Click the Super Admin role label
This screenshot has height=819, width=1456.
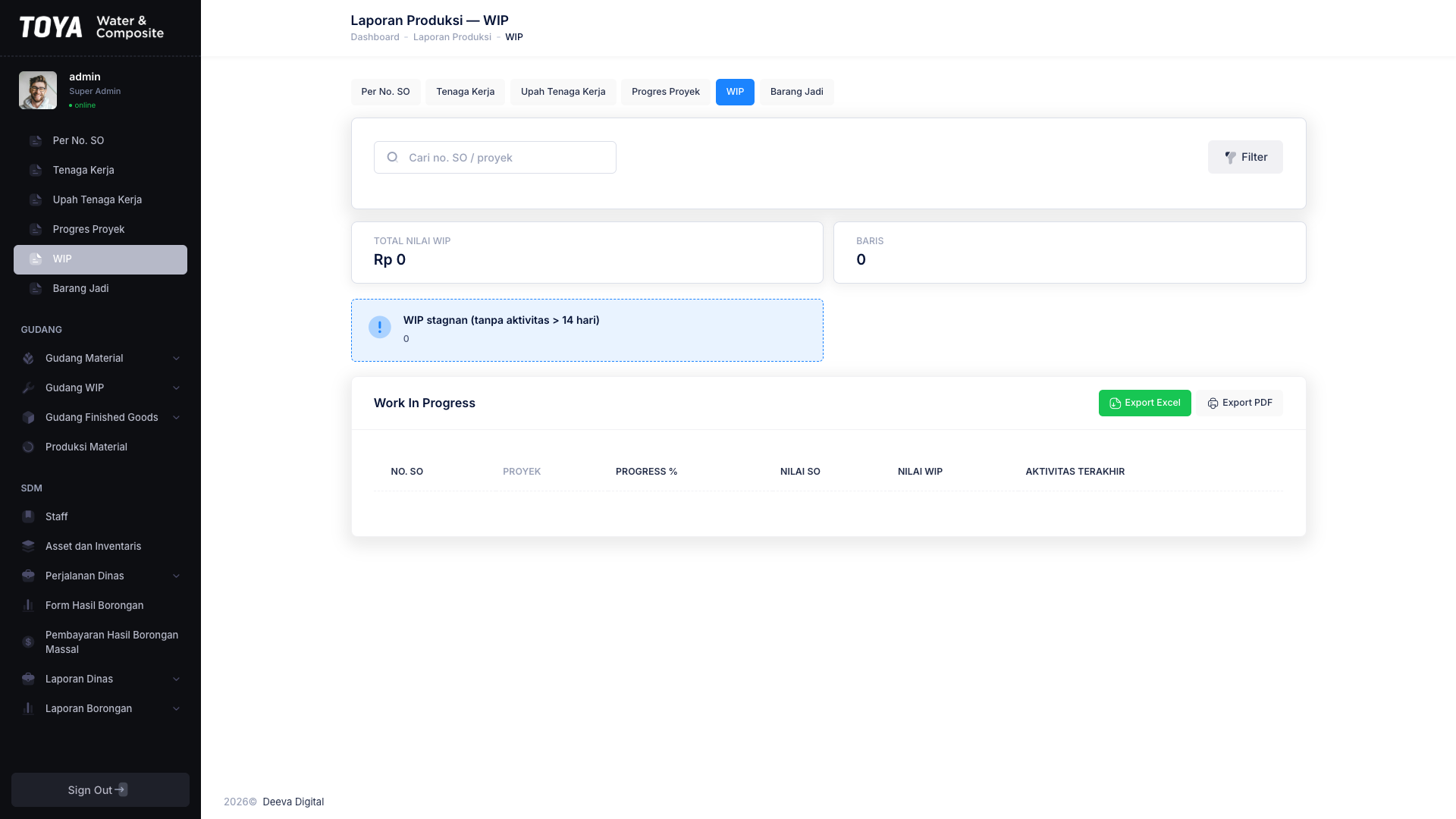click(95, 92)
